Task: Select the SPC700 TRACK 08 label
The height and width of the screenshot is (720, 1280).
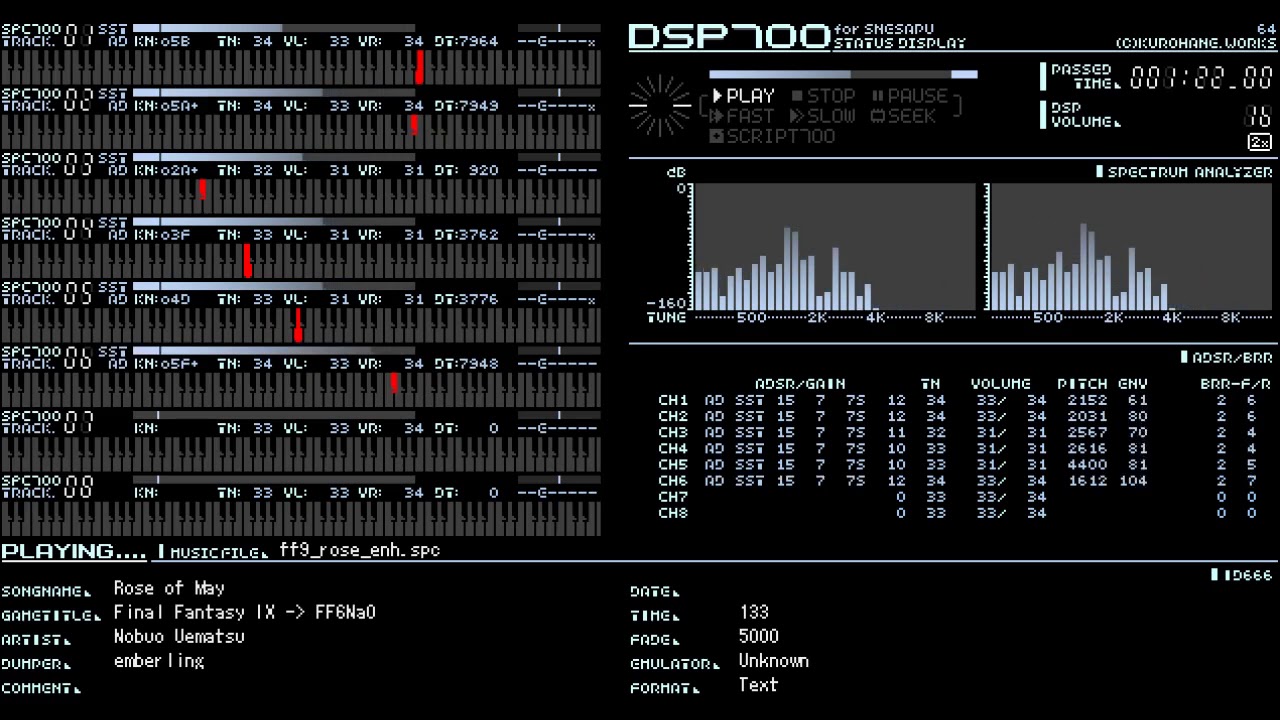Action: [47, 487]
